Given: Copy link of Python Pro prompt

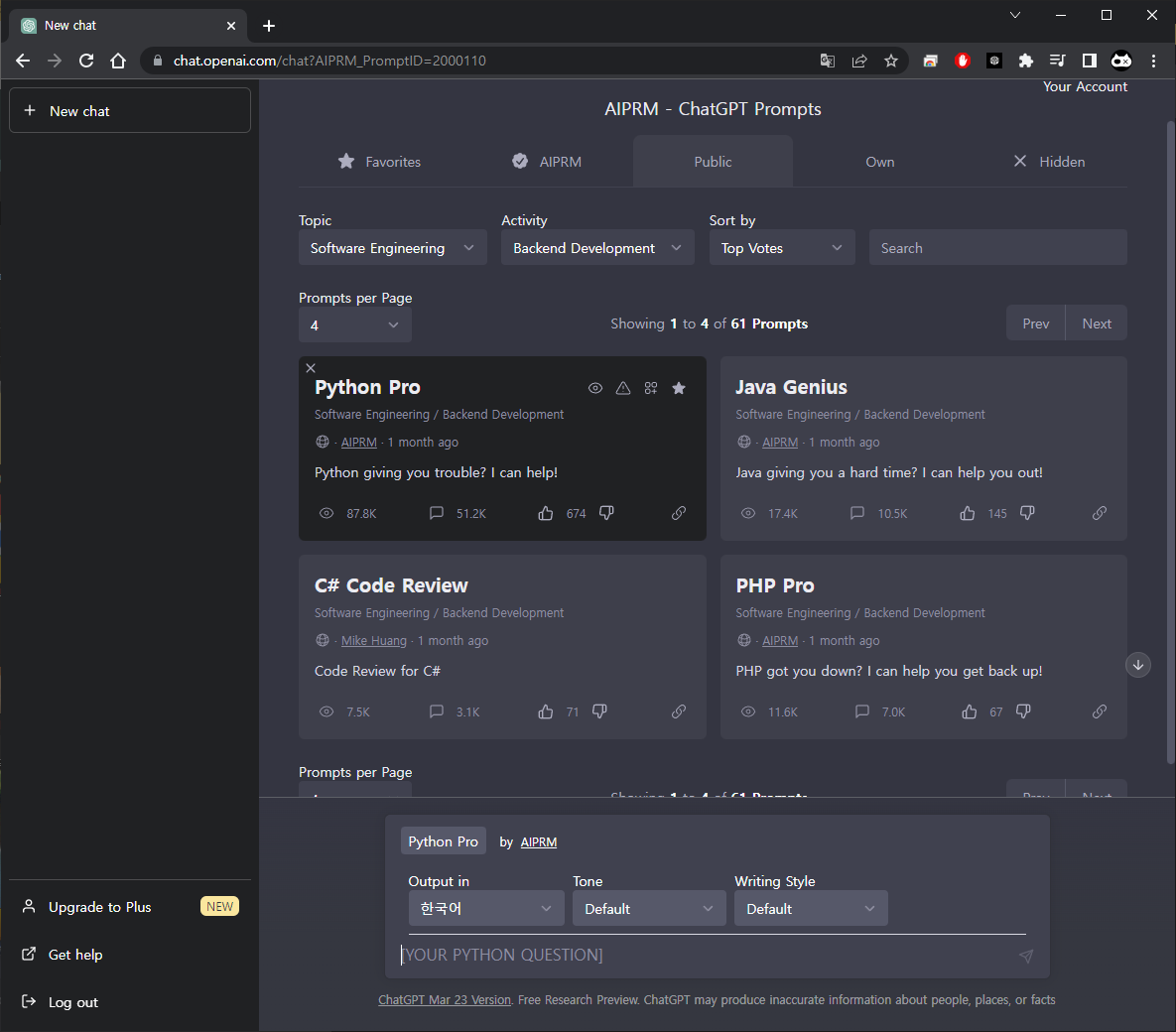Looking at the screenshot, I should 679,513.
